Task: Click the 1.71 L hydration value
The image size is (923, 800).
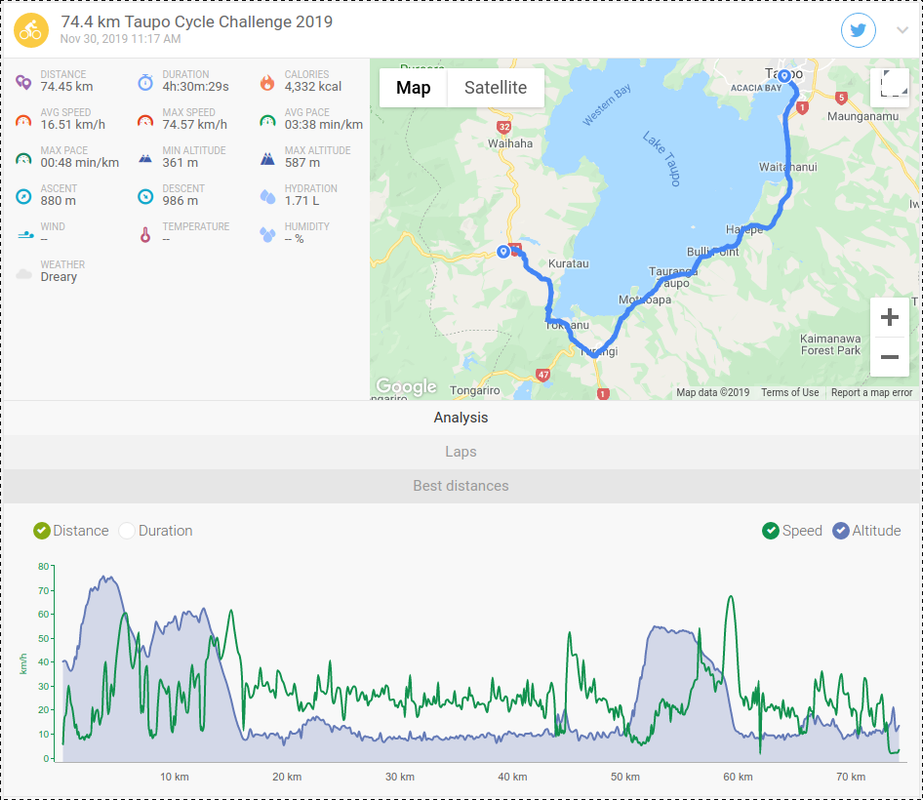Action: pos(302,201)
